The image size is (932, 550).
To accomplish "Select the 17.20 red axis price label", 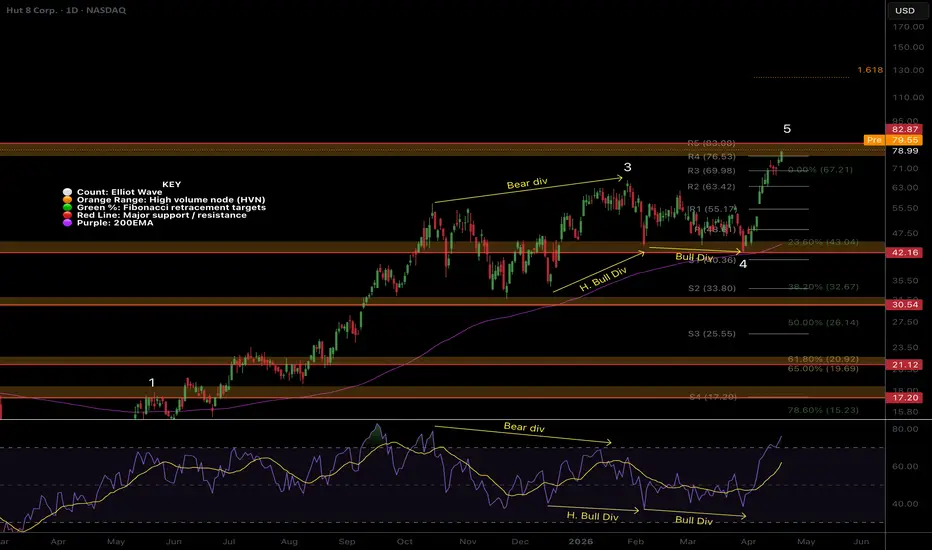I will click(905, 397).
